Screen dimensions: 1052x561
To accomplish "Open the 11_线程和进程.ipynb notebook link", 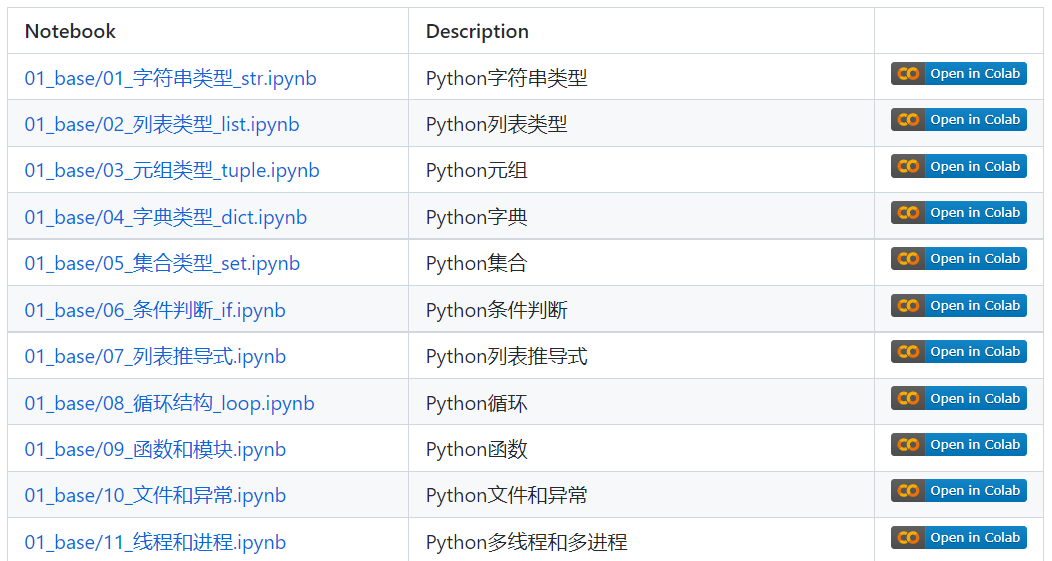I will [x=155, y=542].
